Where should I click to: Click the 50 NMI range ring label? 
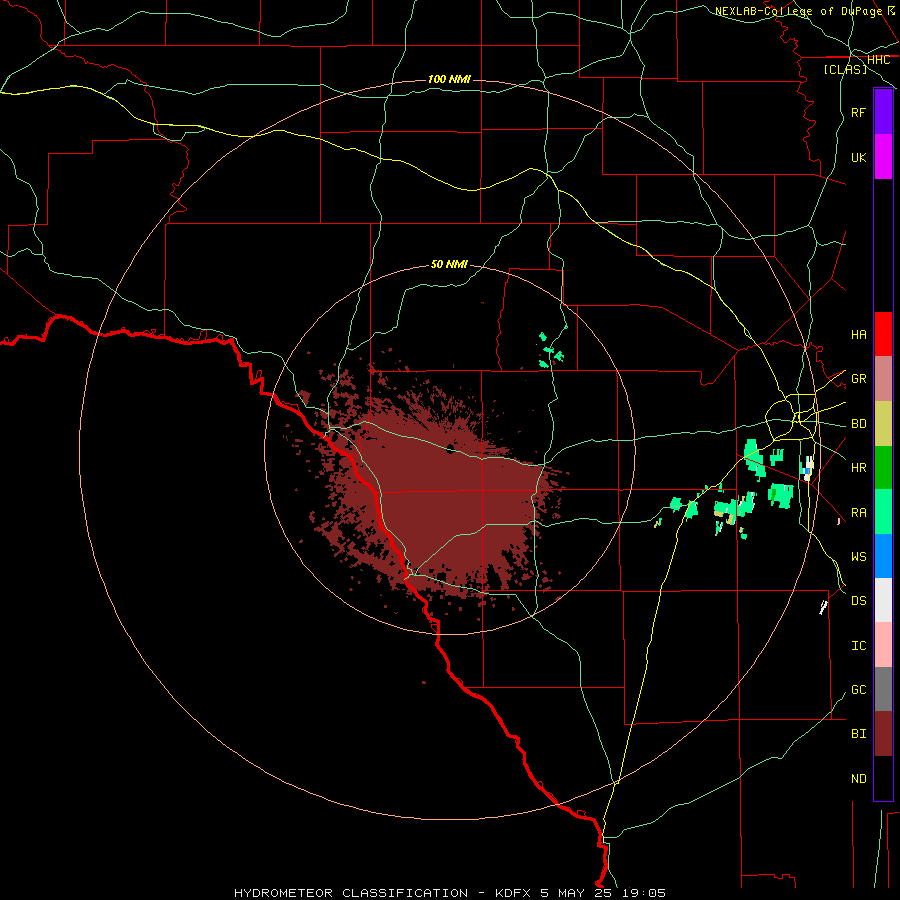pos(449,264)
